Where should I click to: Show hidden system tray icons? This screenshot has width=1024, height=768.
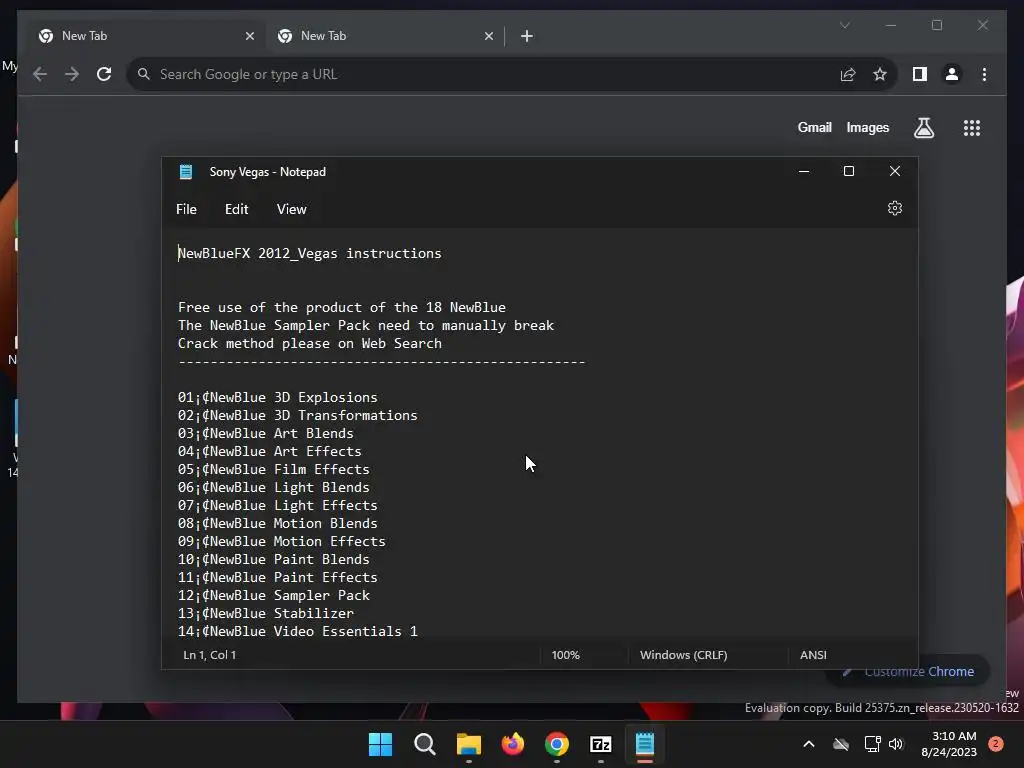click(808, 744)
